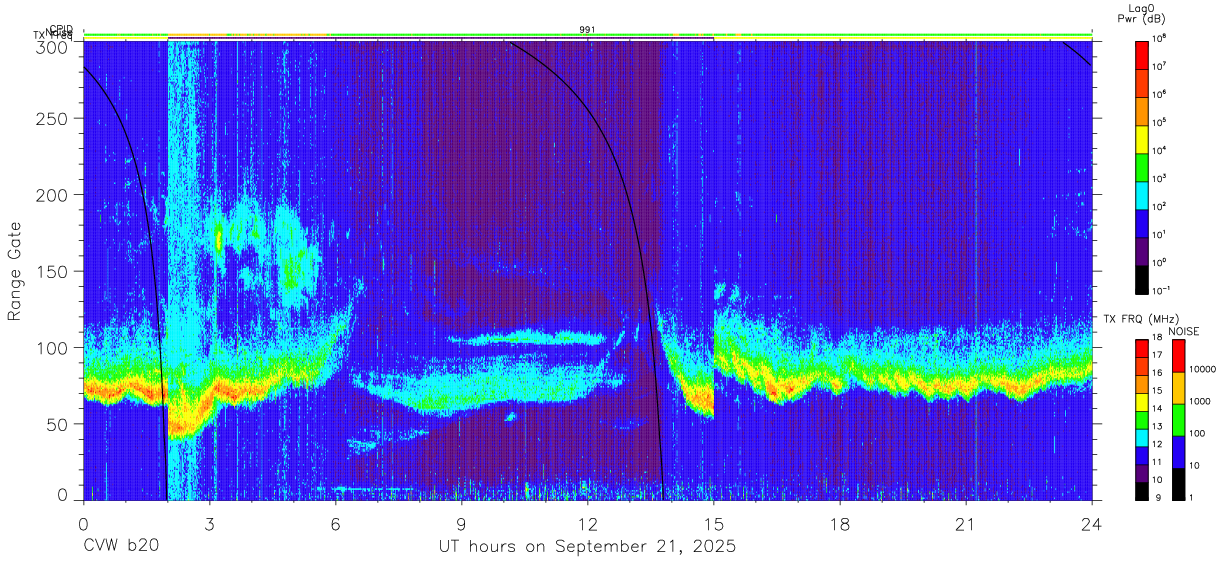Screen dimensions: 1228x567
Task: Pick the purple segment of Lag0 power colorbar
Action: point(1143,249)
